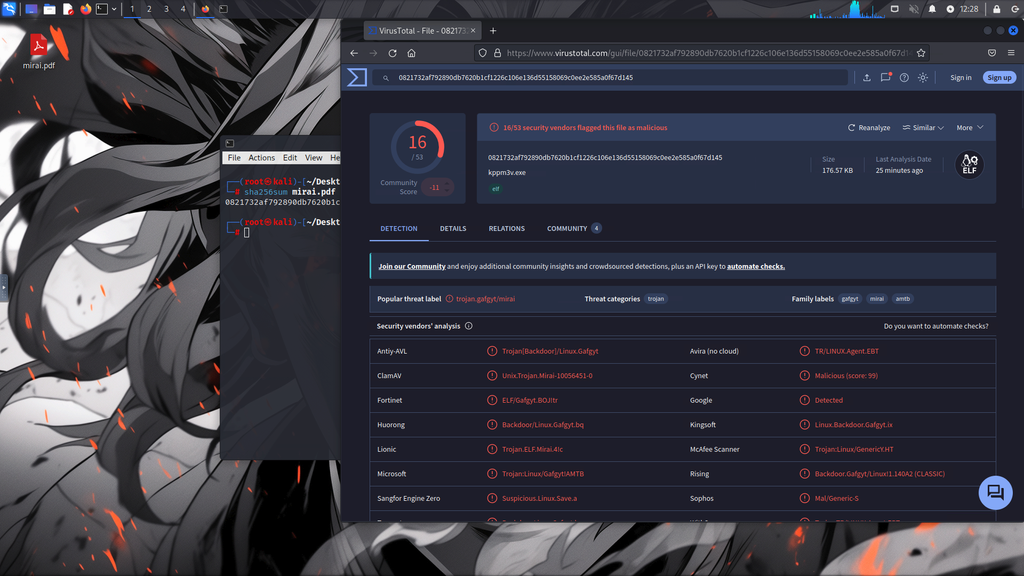This screenshot has height=576, width=1024.
Task: Open the terminal window's File menu
Action: tap(234, 158)
